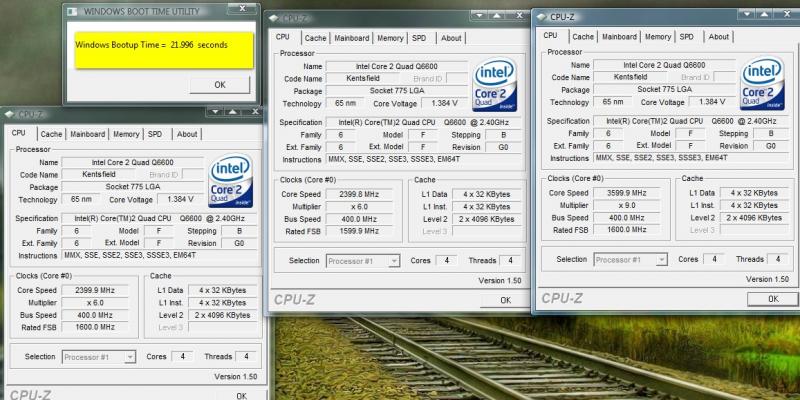Open Memory tab in middle CPU-Z window
This screenshot has height=400, width=800.
click(390, 38)
